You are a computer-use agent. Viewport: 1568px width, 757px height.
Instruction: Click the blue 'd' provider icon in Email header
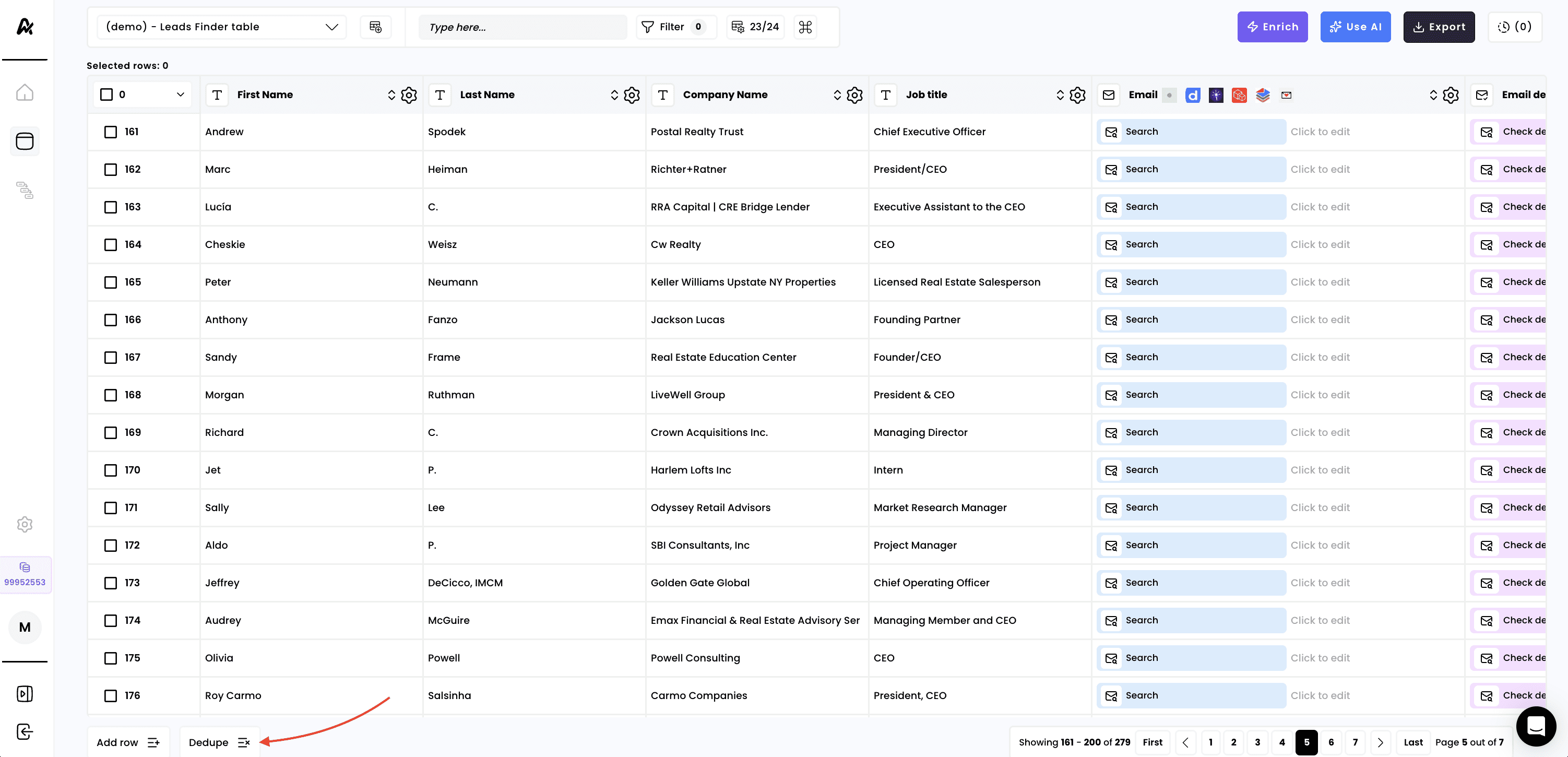click(1193, 95)
